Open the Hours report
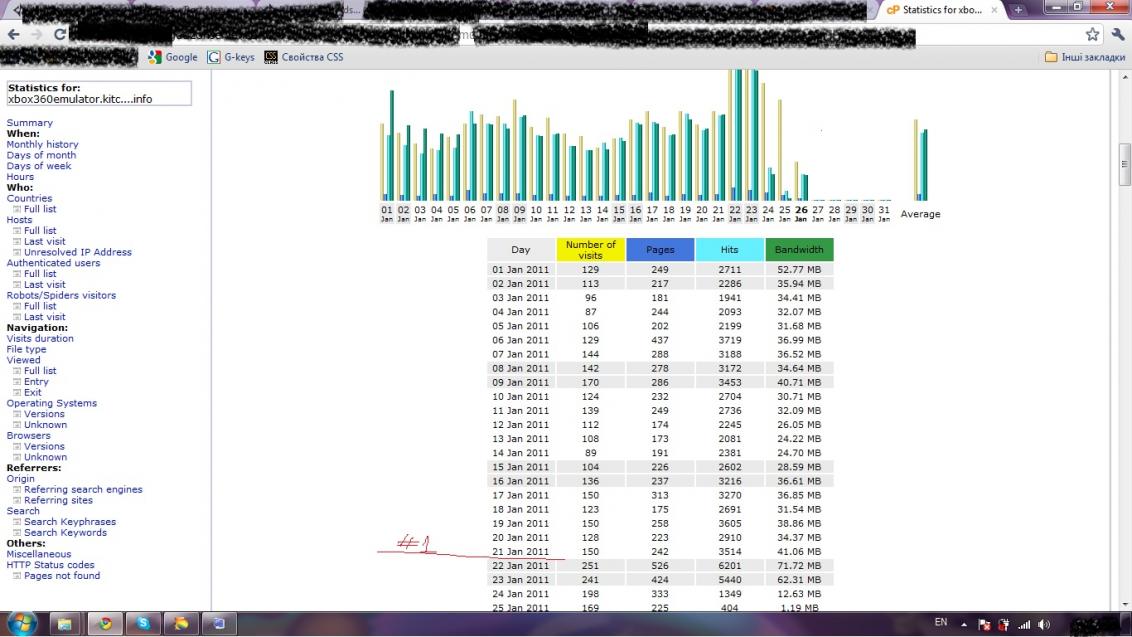Viewport: 1132px width, 637px height. click(x=20, y=177)
